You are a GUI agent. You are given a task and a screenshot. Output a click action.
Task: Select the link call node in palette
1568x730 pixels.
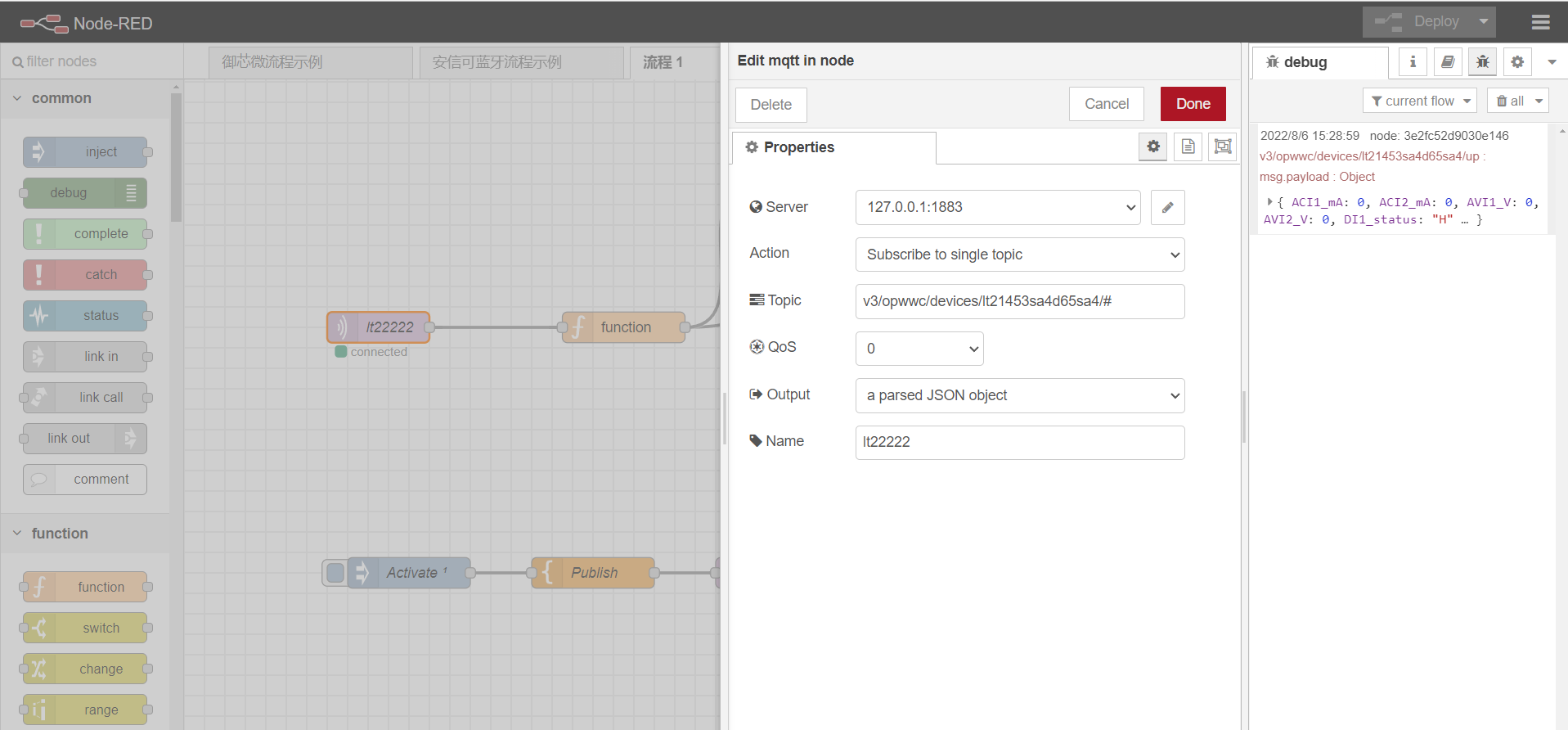[x=85, y=398]
